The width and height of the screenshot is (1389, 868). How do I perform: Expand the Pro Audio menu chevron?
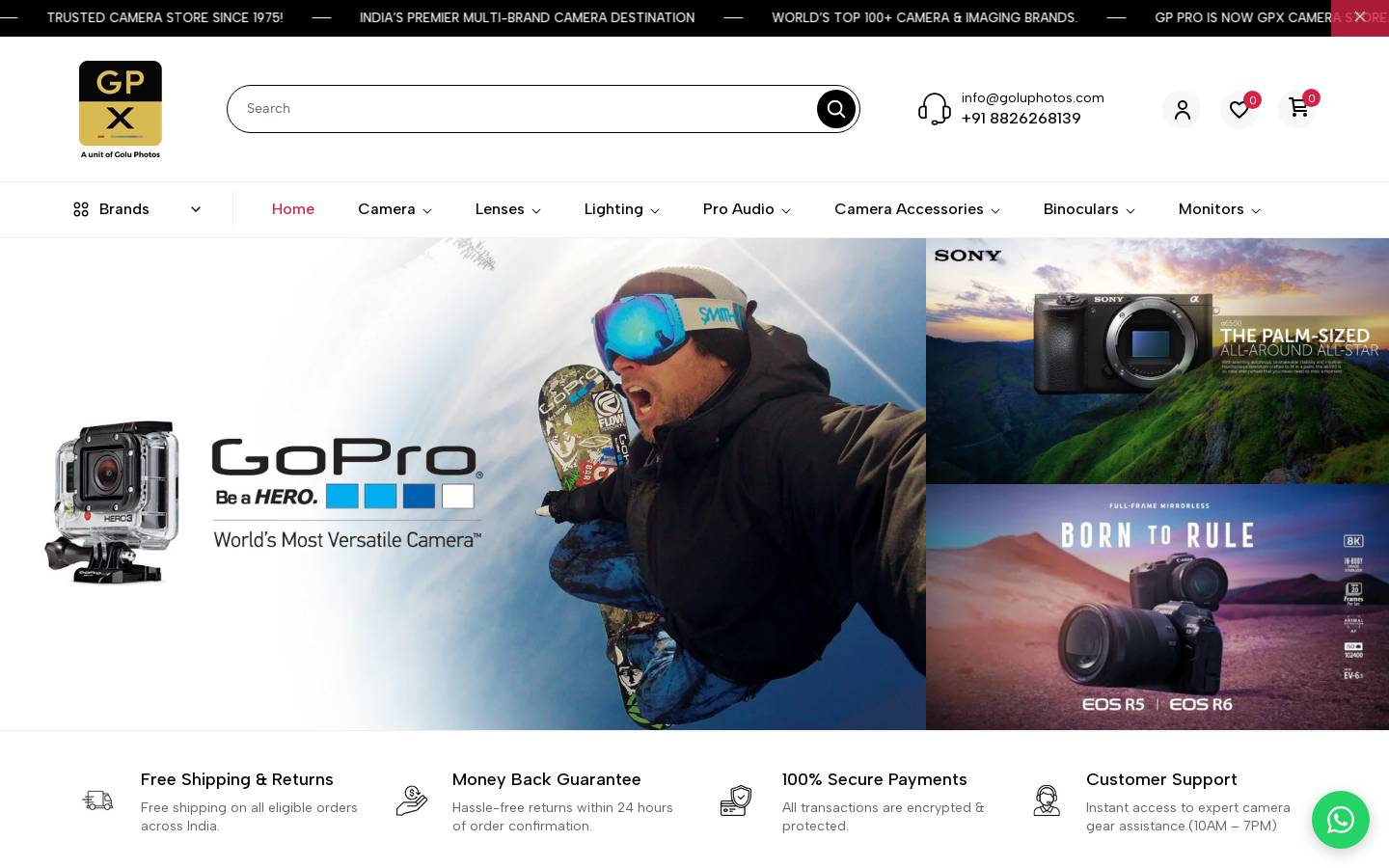tap(786, 210)
